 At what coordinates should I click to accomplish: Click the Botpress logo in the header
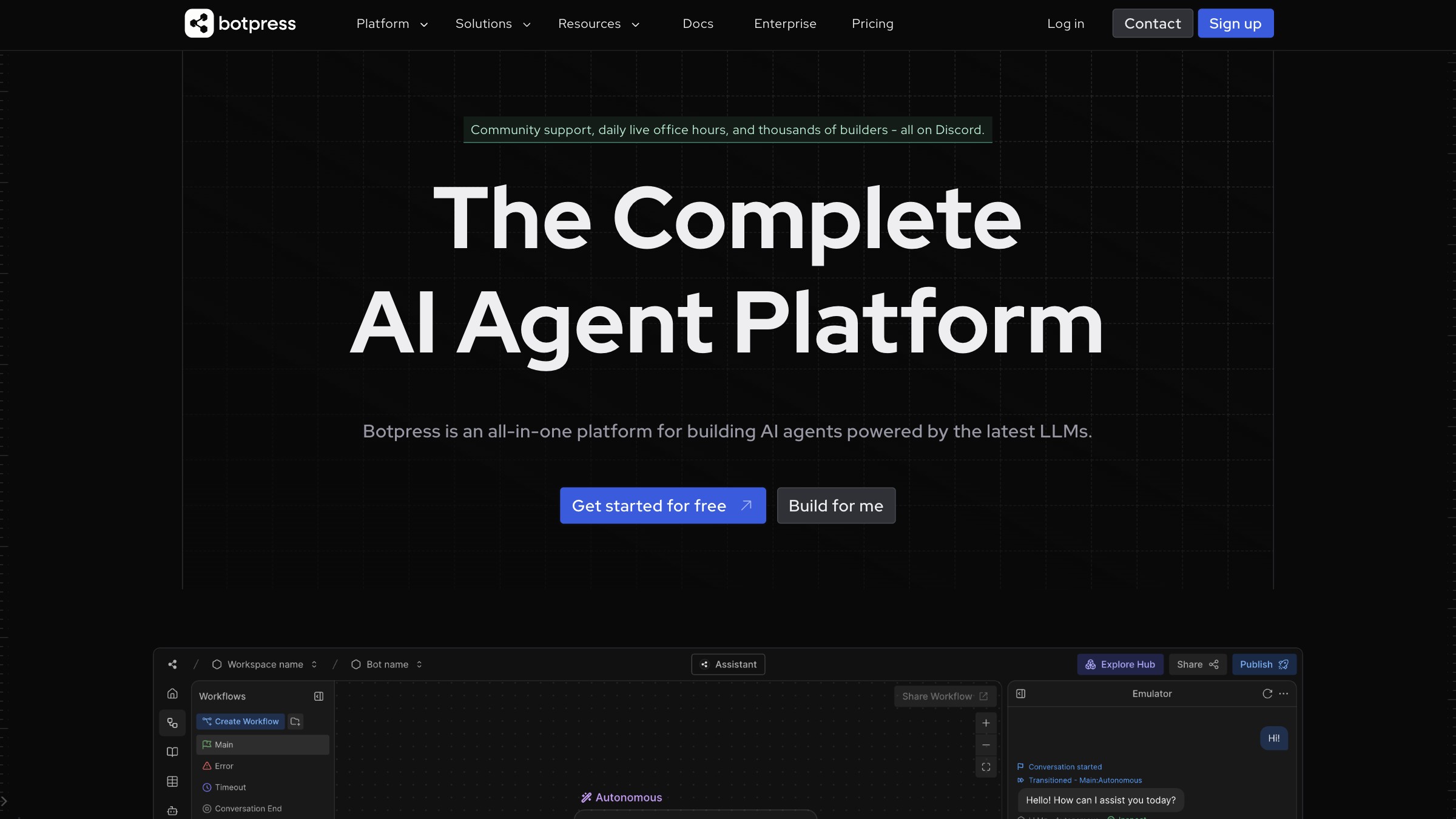[240, 24]
